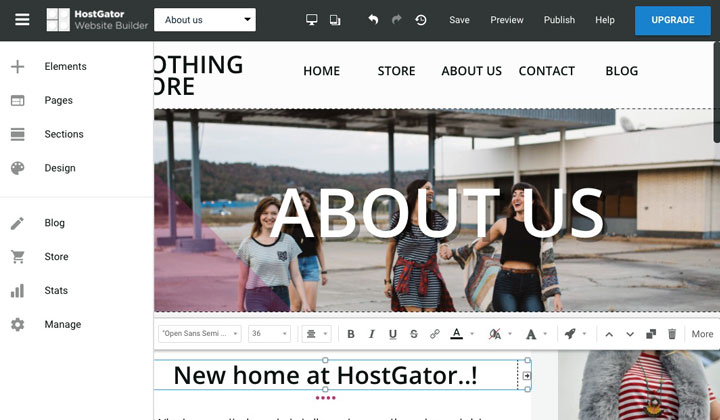The image size is (720, 420).
Task: Open the Sections menu entry
Action: (x=64, y=134)
